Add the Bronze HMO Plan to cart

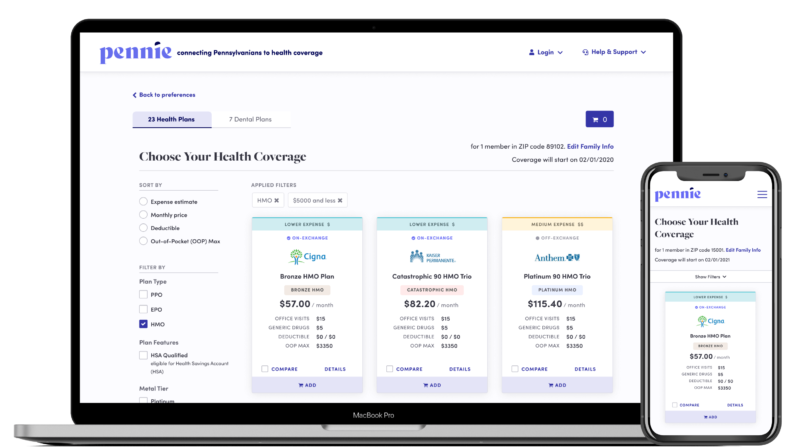click(307, 385)
